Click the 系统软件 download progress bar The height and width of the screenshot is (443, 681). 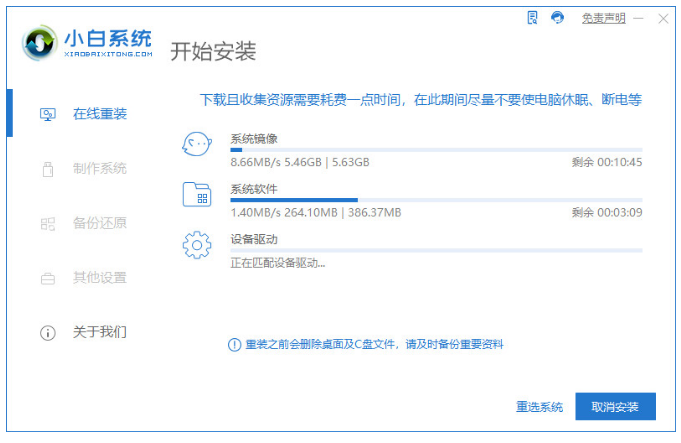436,200
